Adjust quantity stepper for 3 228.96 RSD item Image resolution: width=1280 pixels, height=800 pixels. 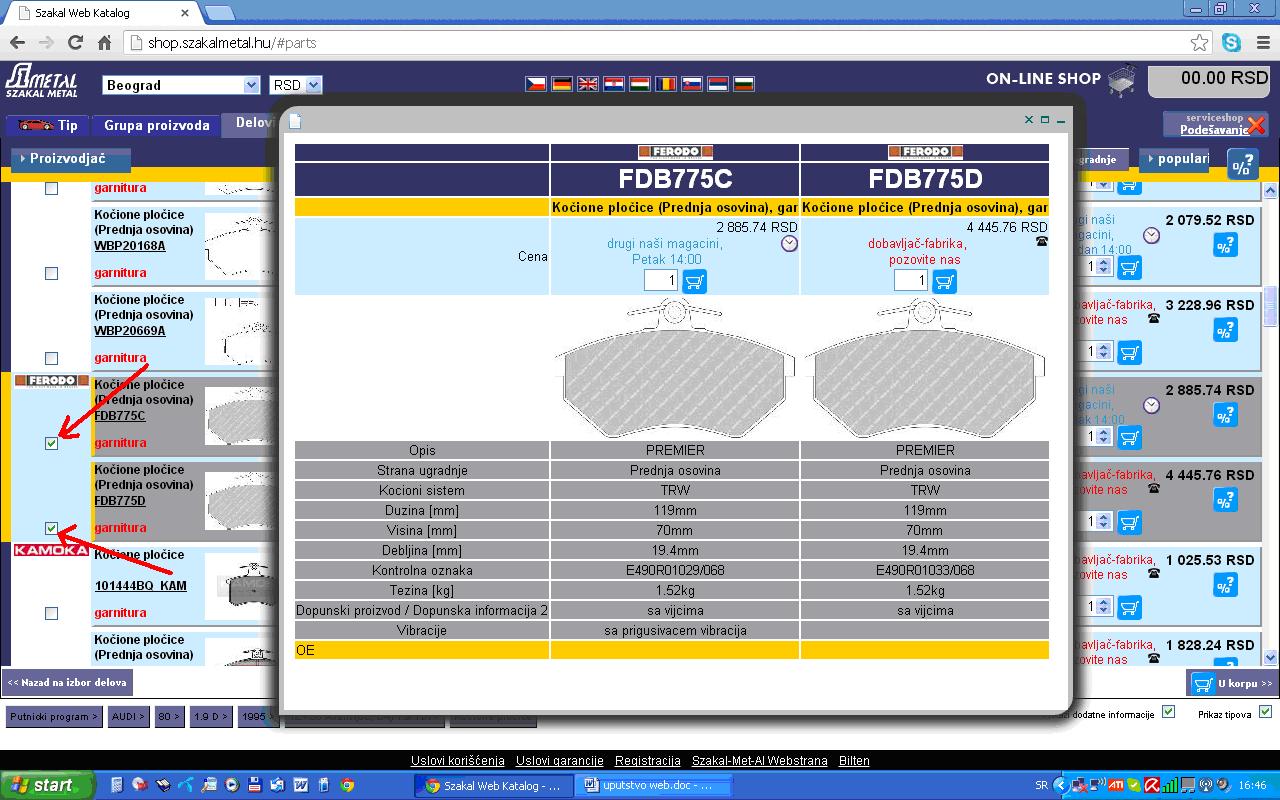tap(1103, 352)
